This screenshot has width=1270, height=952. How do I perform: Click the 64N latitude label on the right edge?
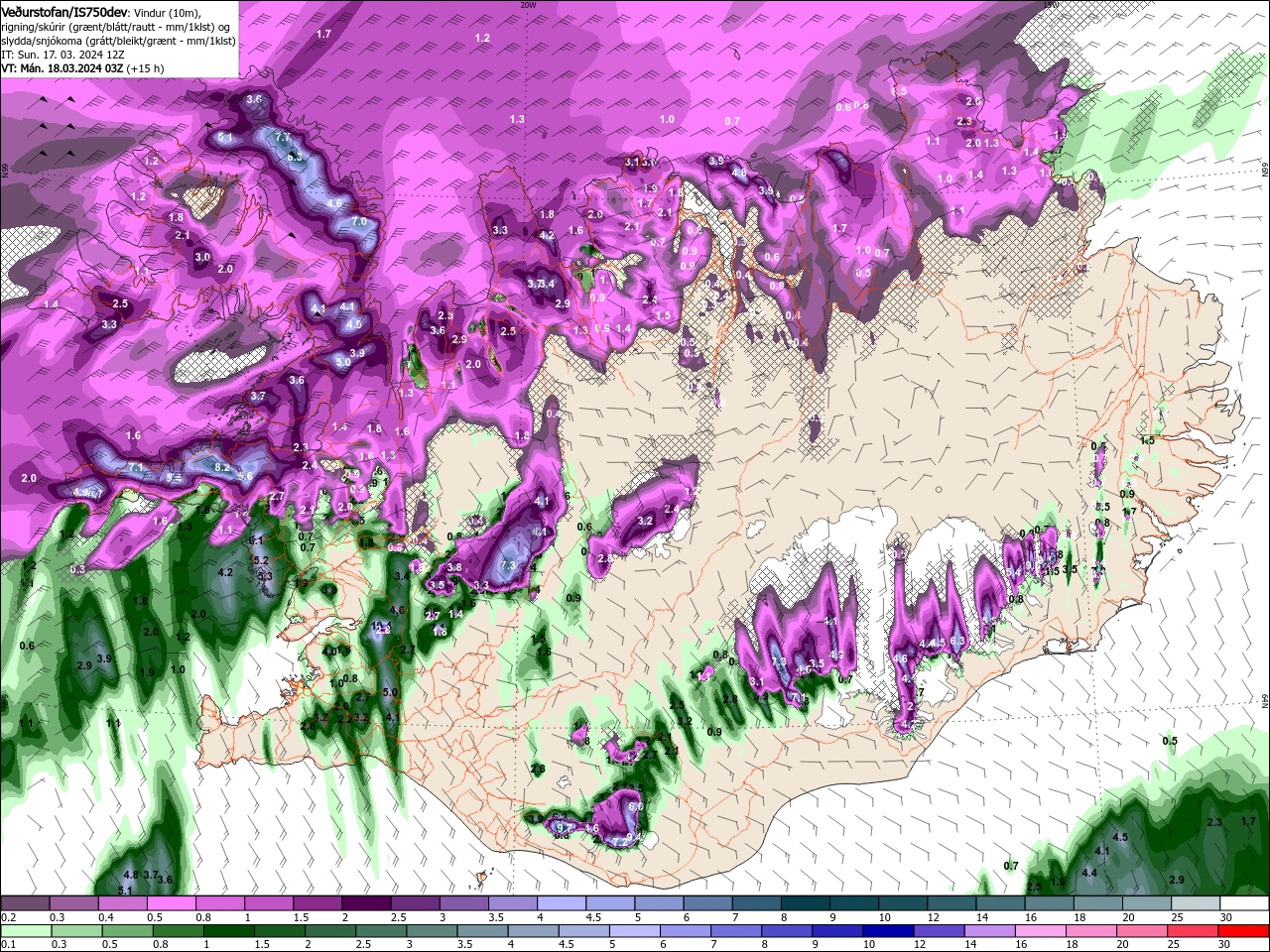pos(1265,700)
